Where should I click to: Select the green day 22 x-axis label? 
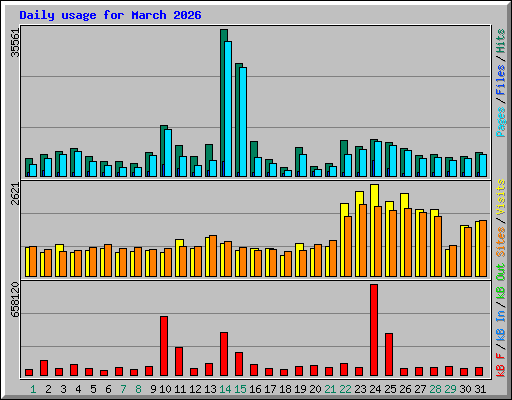tap(345, 389)
